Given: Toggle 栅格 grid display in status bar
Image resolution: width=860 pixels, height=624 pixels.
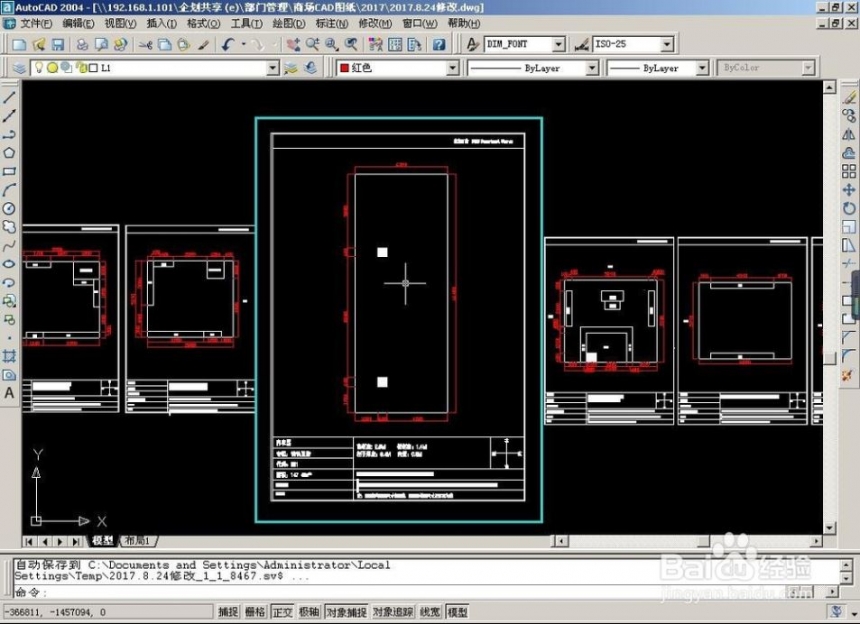Looking at the screenshot, I should click(x=255, y=612).
